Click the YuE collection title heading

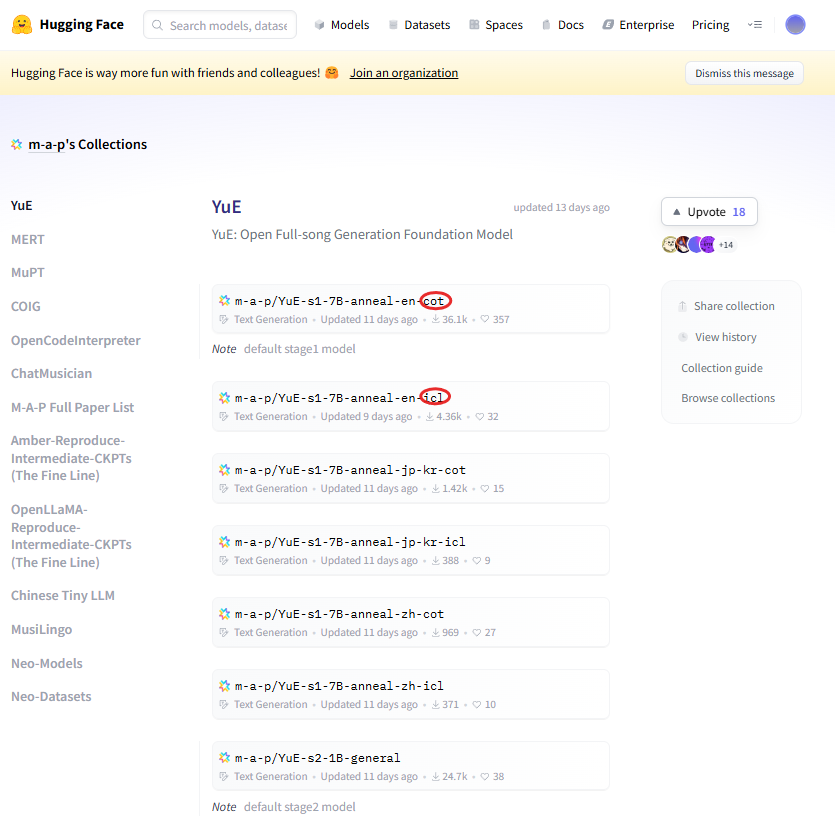(x=226, y=207)
